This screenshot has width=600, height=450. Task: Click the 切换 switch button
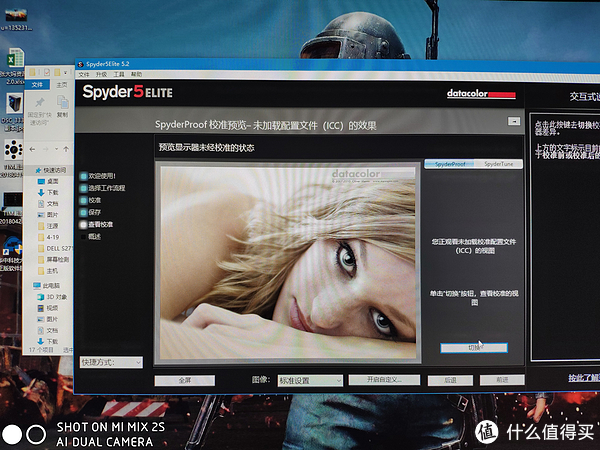474,348
